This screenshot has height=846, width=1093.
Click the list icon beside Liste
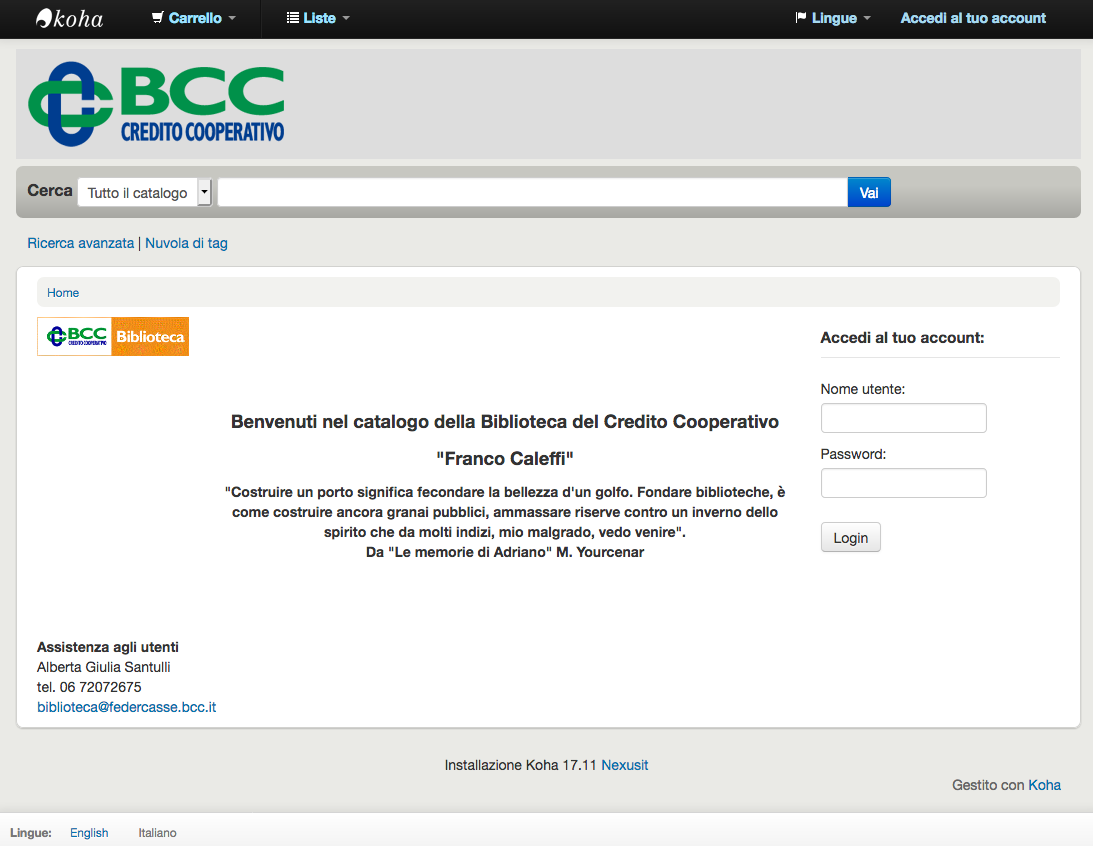[x=293, y=18]
